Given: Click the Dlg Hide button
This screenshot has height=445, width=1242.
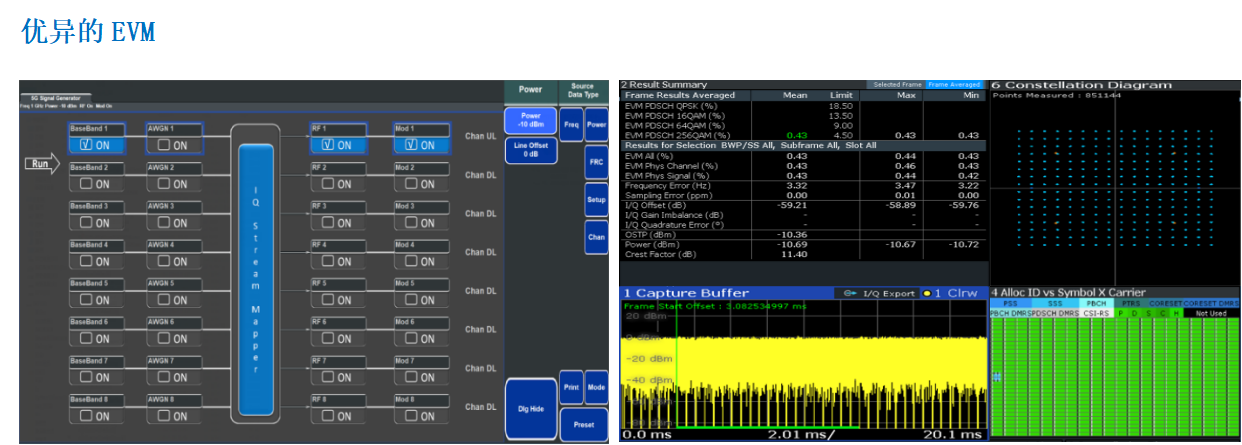Looking at the screenshot, I should pos(531,408).
